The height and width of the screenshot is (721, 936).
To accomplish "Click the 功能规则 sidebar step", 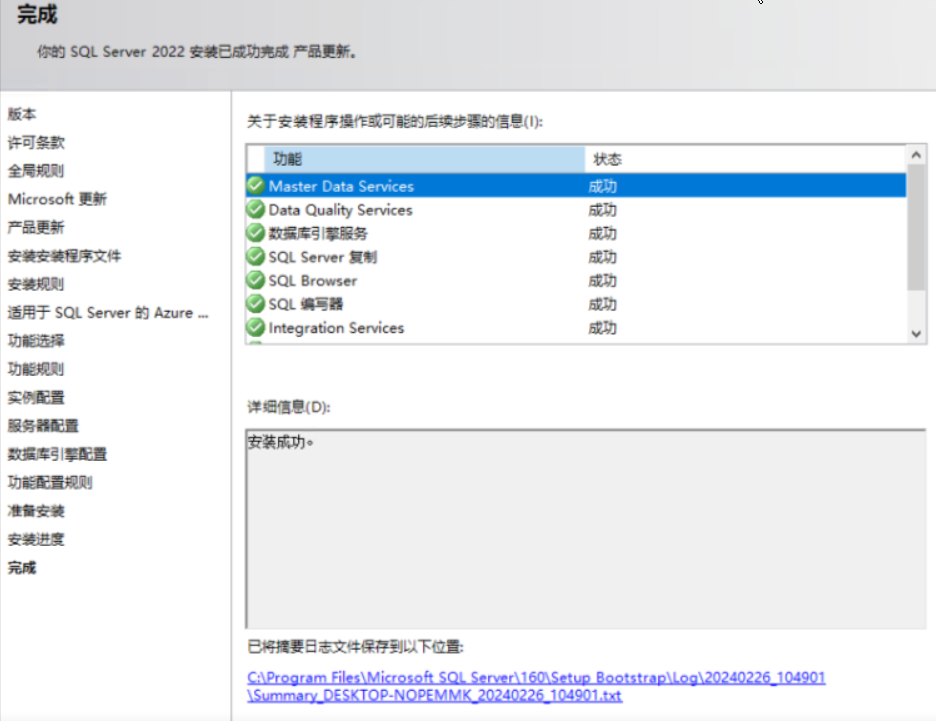I will 36,369.
